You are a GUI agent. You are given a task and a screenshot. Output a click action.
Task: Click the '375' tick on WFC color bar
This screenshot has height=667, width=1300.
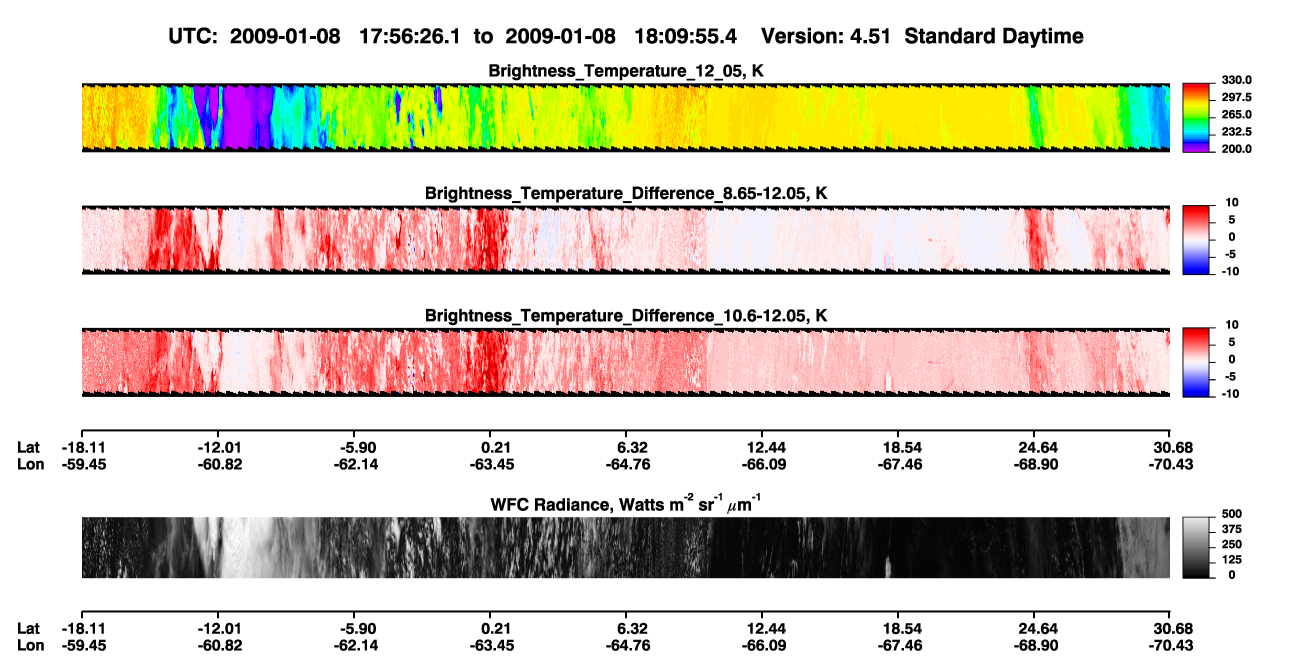(1231, 529)
